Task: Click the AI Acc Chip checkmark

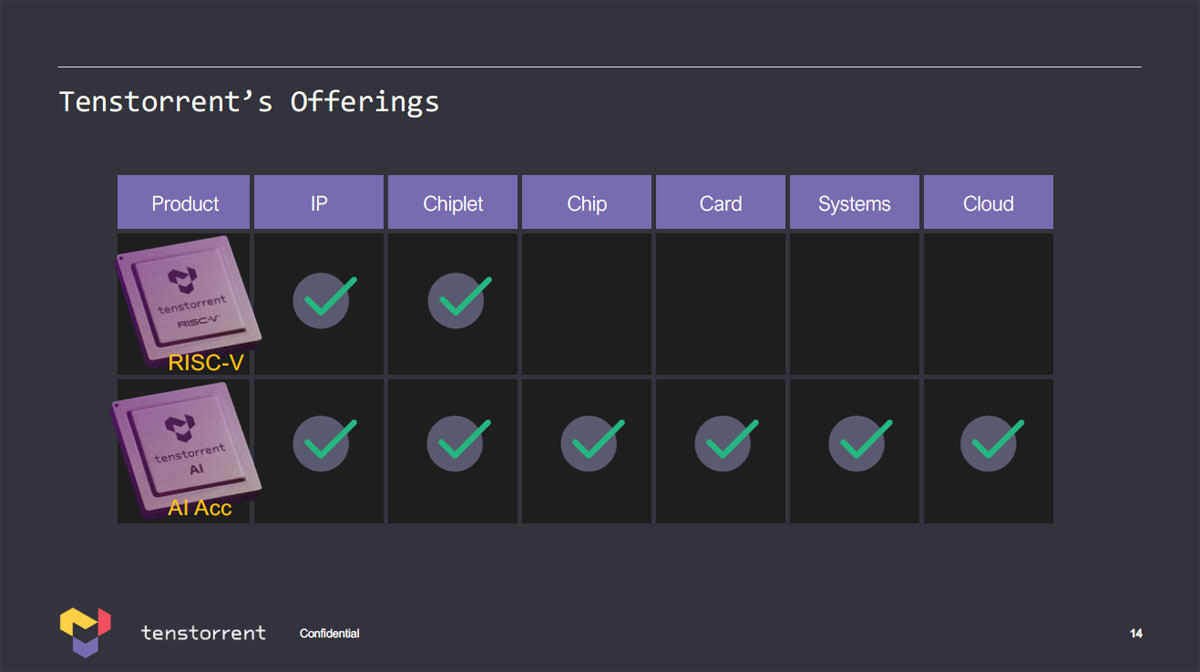Action: click(592, 442)
